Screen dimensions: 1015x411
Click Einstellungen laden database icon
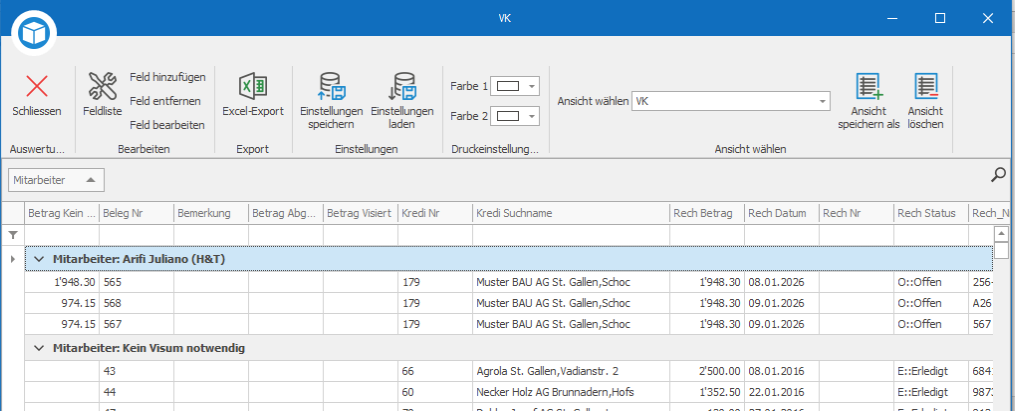pos(402,85)
